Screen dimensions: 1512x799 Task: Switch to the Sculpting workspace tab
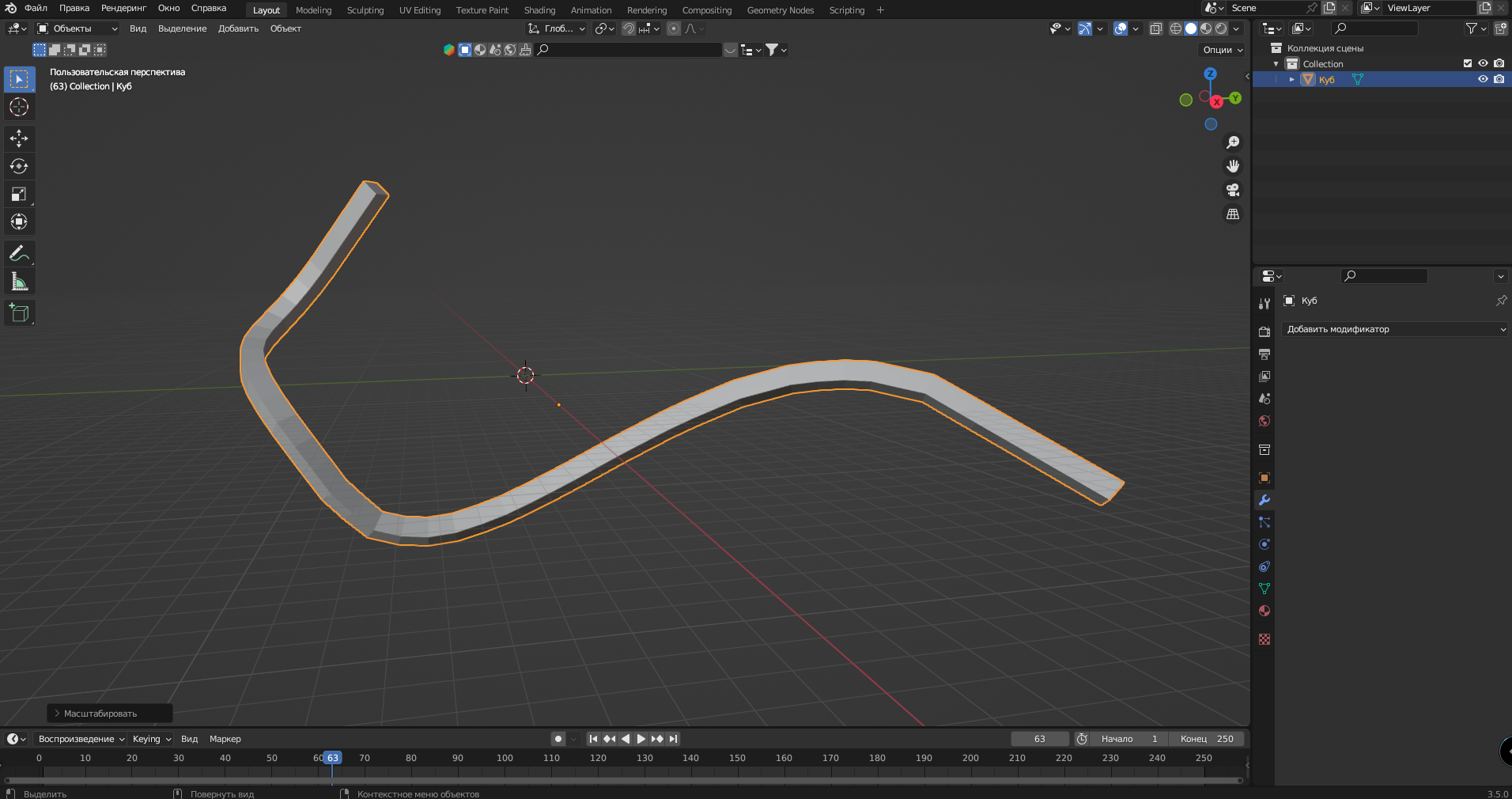click(x=365, y=10)
